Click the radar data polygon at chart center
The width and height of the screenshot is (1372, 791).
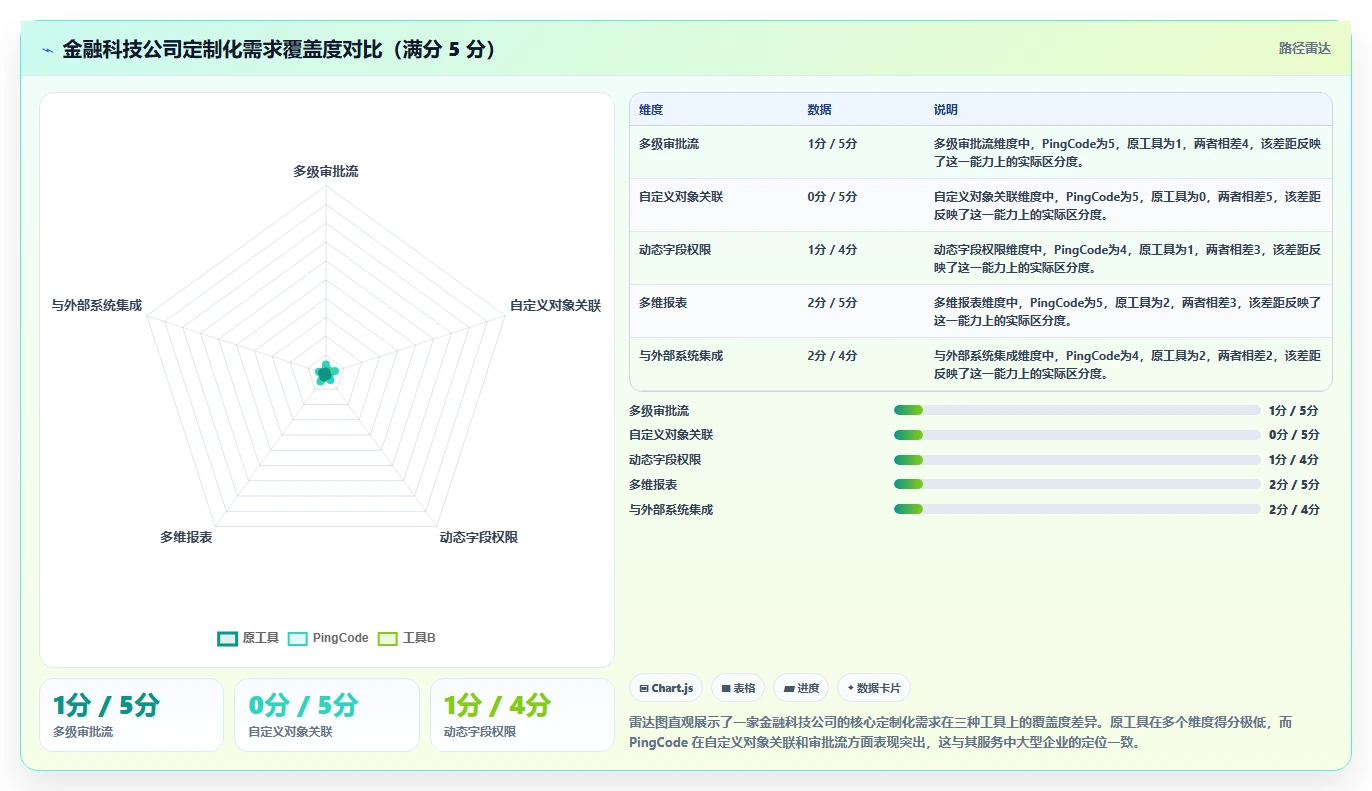tap(326, 373)
